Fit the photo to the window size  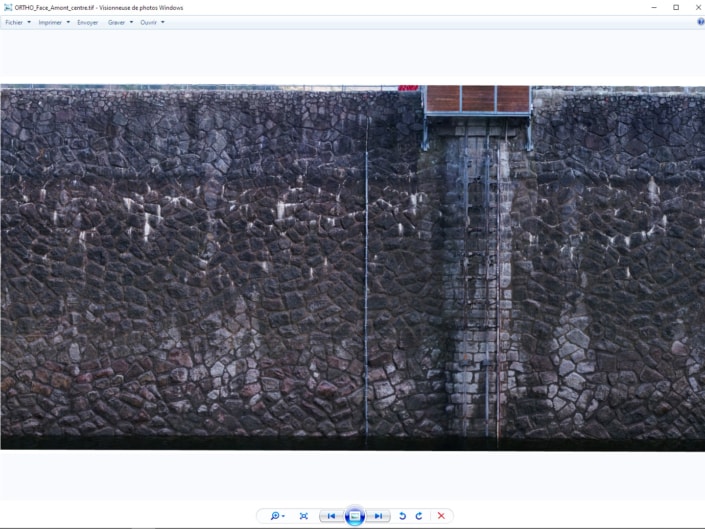[x=304, y=516]
